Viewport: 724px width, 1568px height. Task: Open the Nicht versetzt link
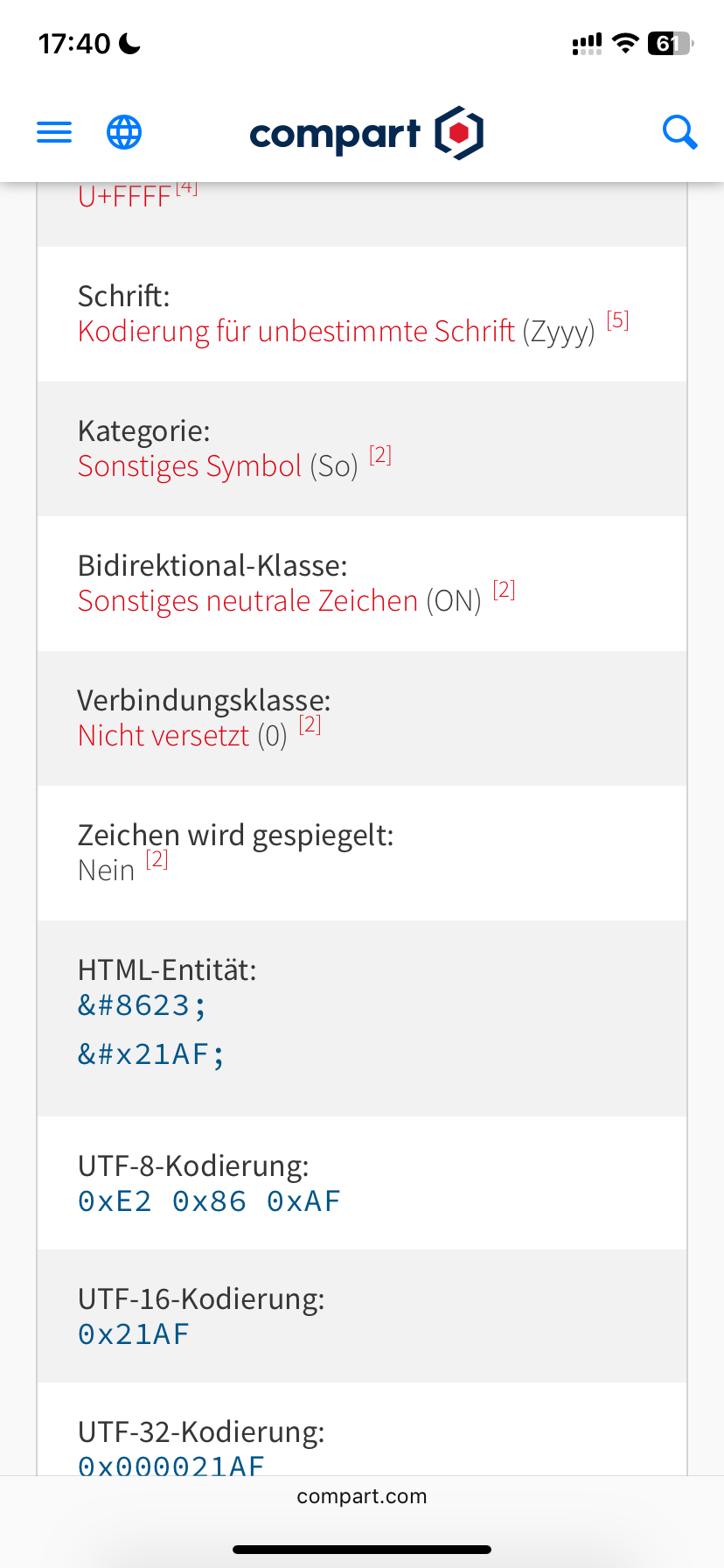pyautogui.click(x=164, y=736)
